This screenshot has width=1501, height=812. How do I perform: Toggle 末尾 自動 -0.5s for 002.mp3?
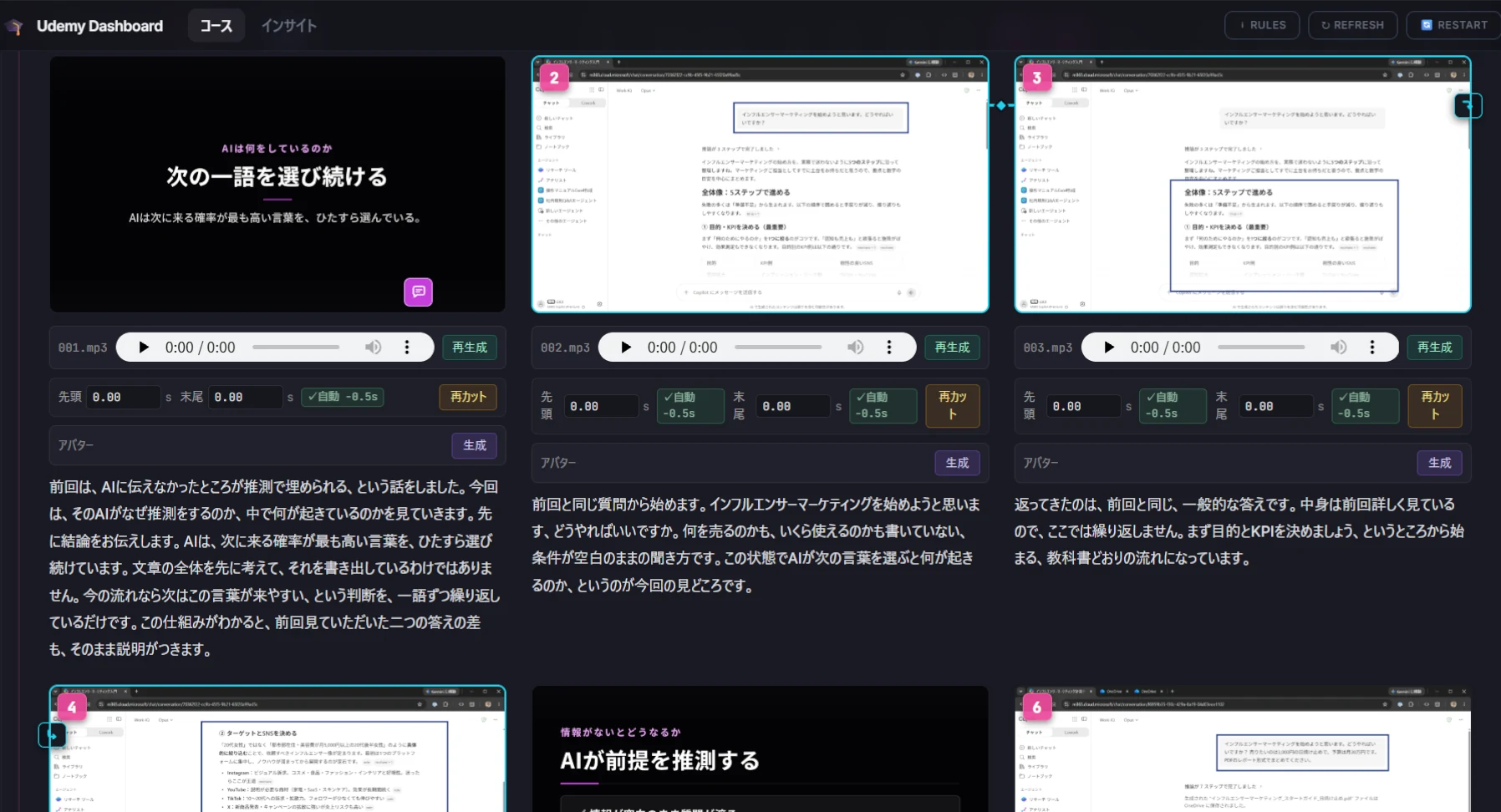pyautogui.click(x=883, y=406)
